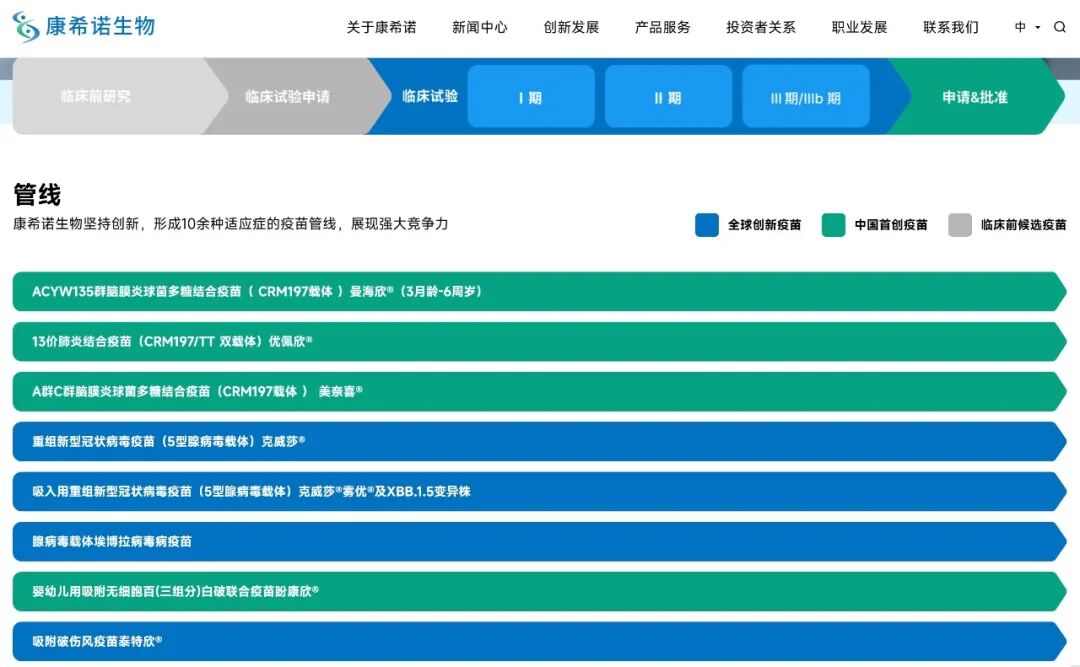This screenshot has width=1080, height=667.
Task: Open the 关于康希诺 menu
Action: pyautogui.click(x=382, y=27)
